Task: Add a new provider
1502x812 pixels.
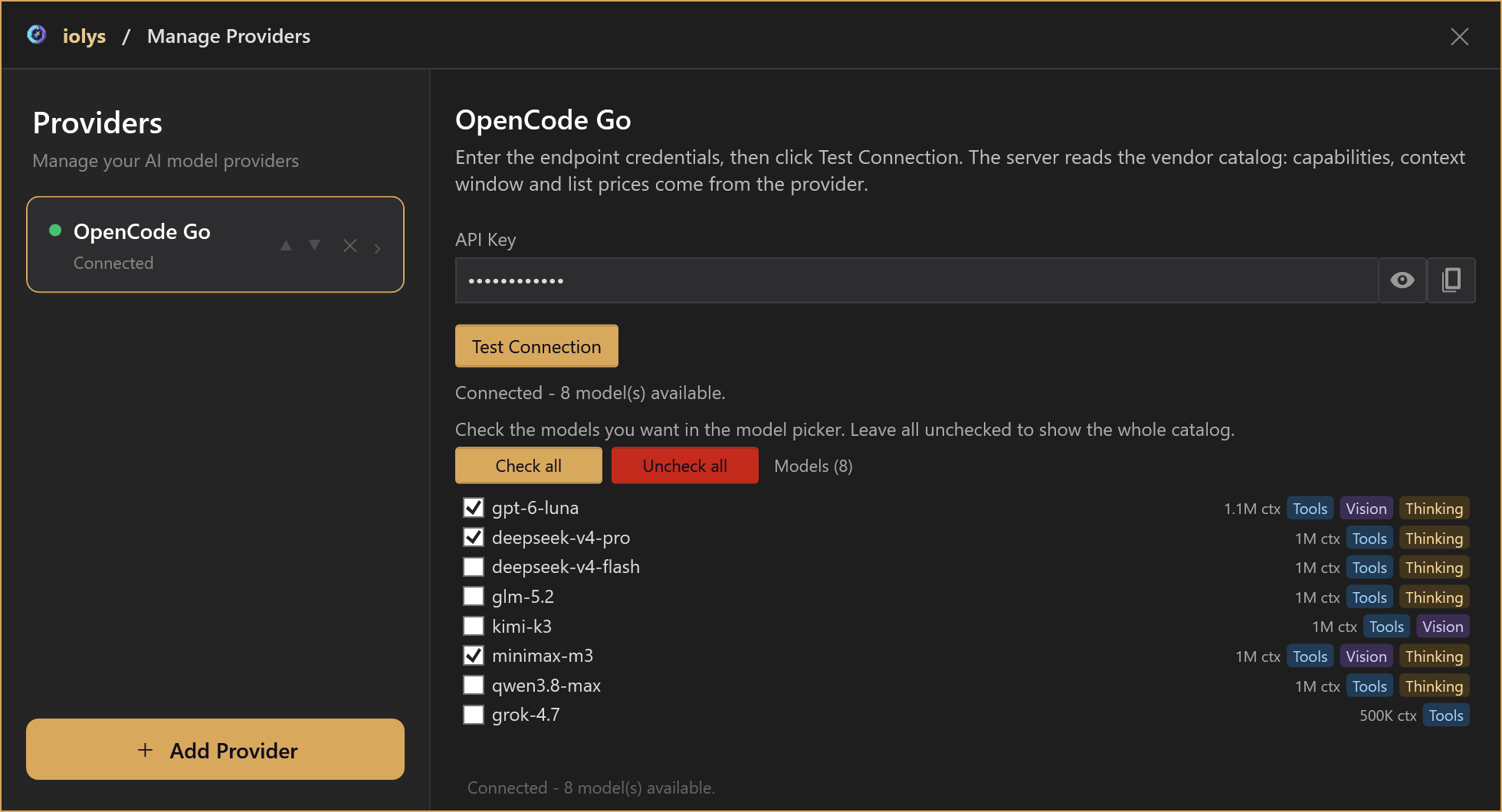Action: [x=215, y=749]
